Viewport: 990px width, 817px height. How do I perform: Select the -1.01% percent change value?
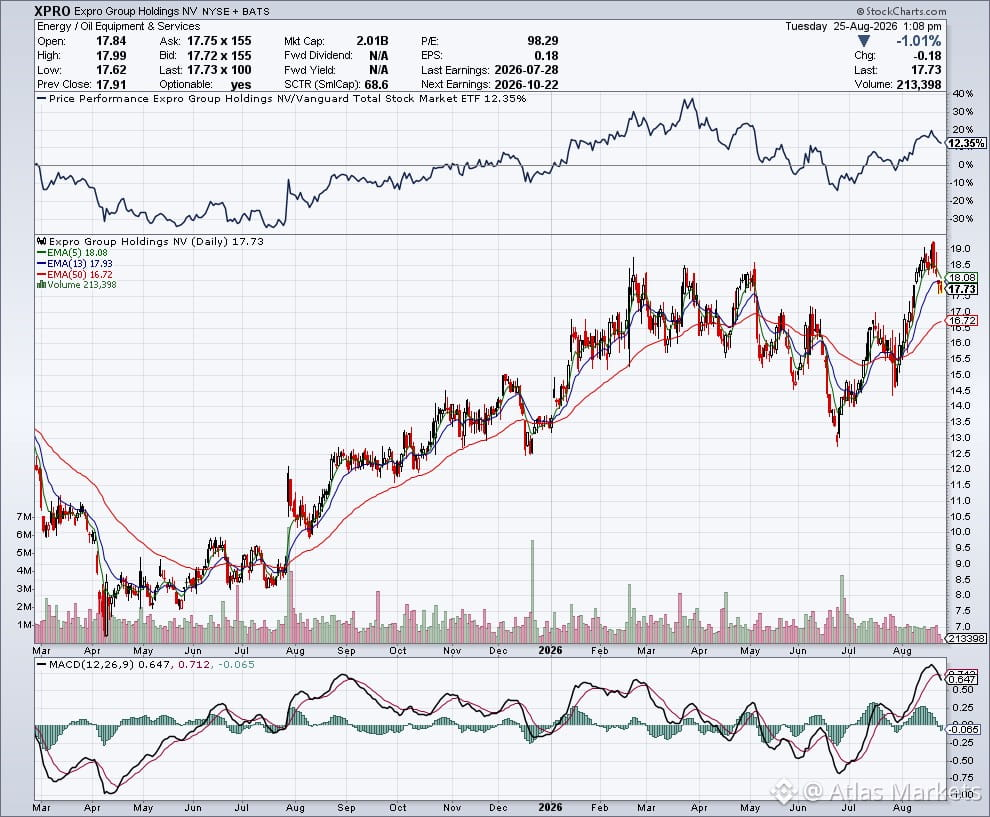(919, 41)
